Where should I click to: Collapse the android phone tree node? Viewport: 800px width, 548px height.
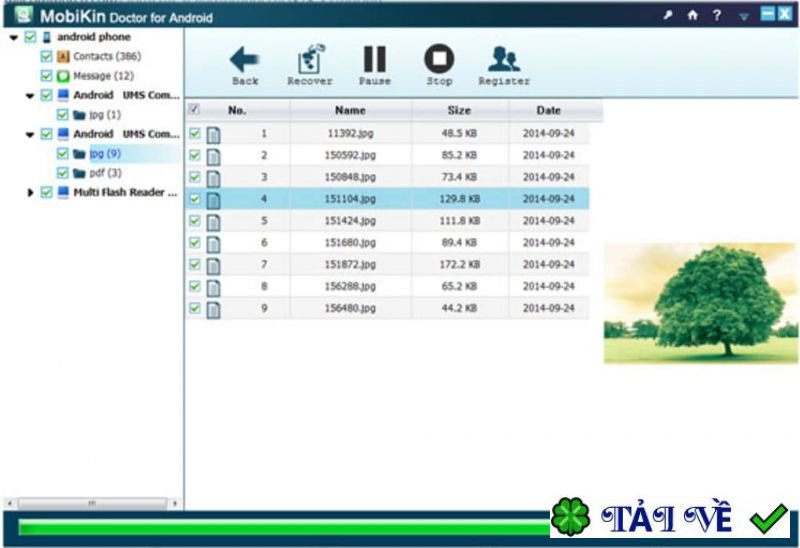coord(14,37)
